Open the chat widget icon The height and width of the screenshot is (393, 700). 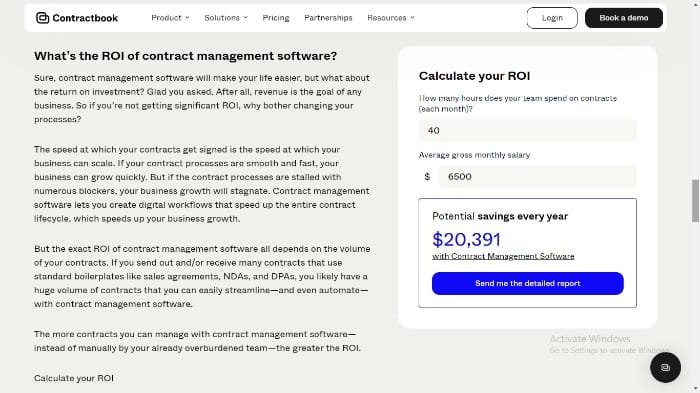tap(665, 368)
